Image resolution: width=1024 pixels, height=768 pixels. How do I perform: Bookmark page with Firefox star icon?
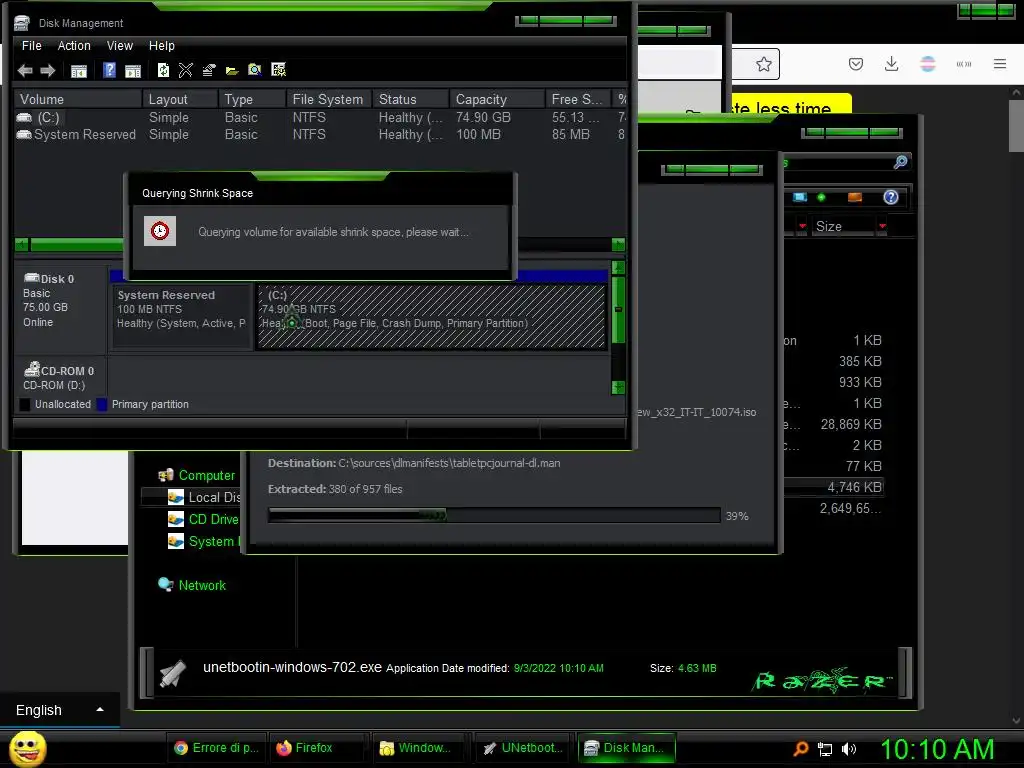coord(763,64)
